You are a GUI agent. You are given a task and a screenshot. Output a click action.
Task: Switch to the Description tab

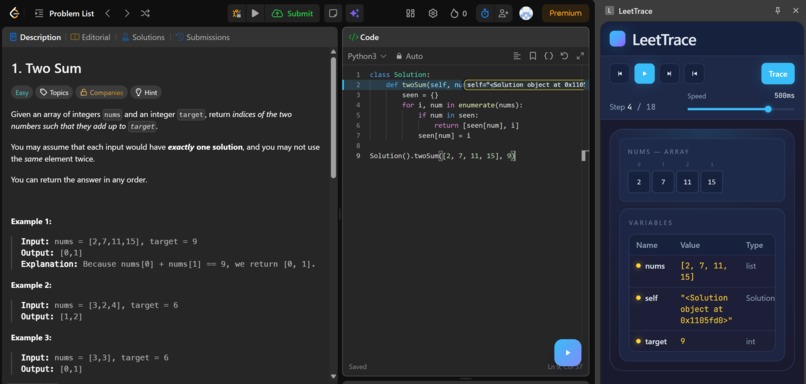click(x=35, y=38)
